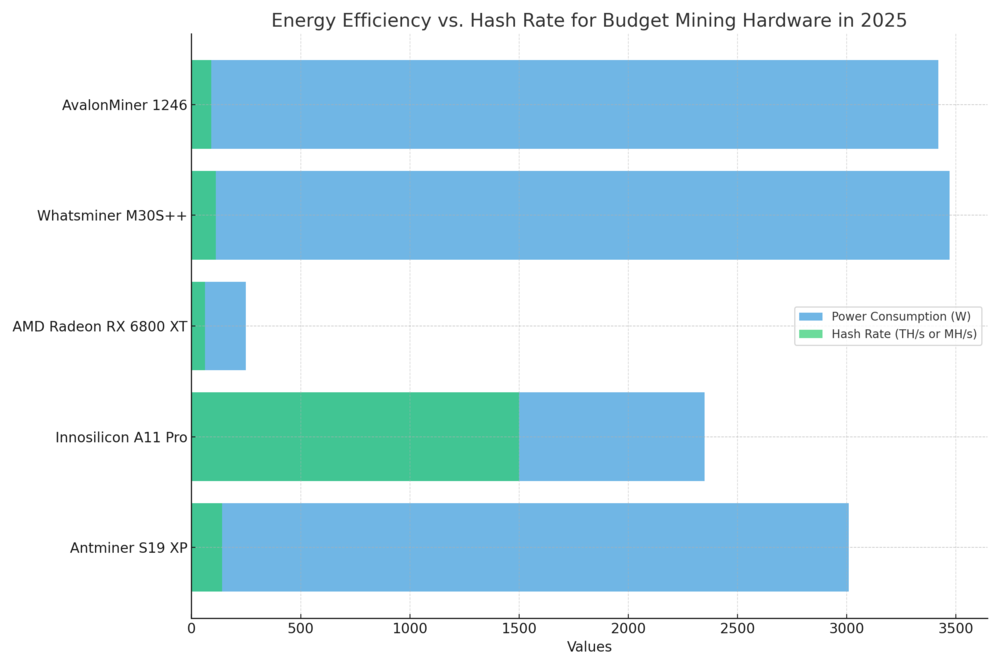Screen dimensions: 1000x667
Task: Select the Antminer S19 XP blue power bar
Action: tap(535, 547)
